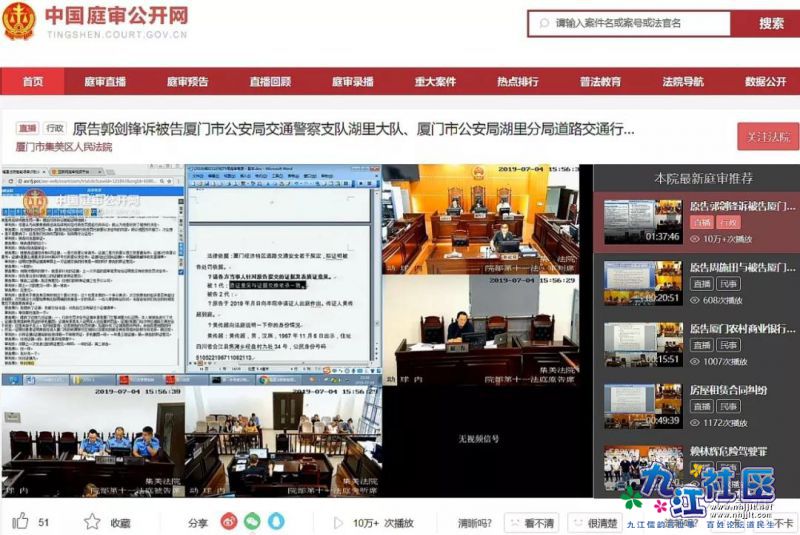
Task: Like the video with thumbs-up icon
Action: (20, 521)
